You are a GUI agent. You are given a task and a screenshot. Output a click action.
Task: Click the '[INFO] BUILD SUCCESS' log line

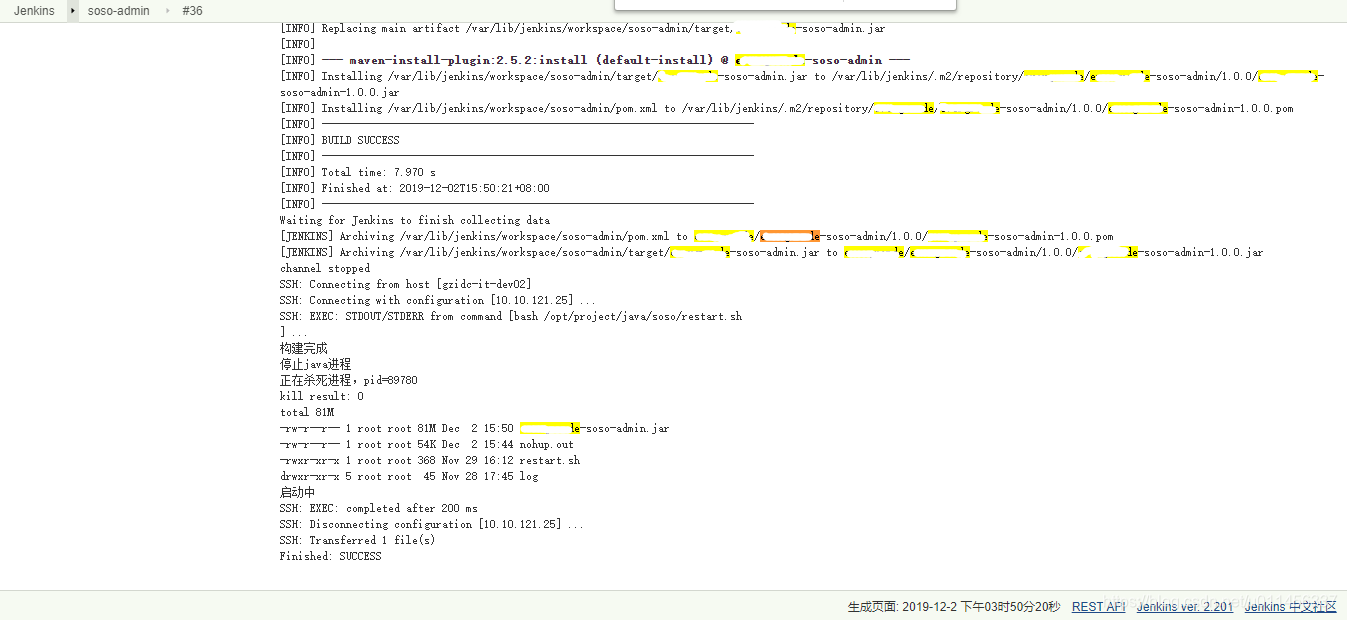click(x=340, y=140)
